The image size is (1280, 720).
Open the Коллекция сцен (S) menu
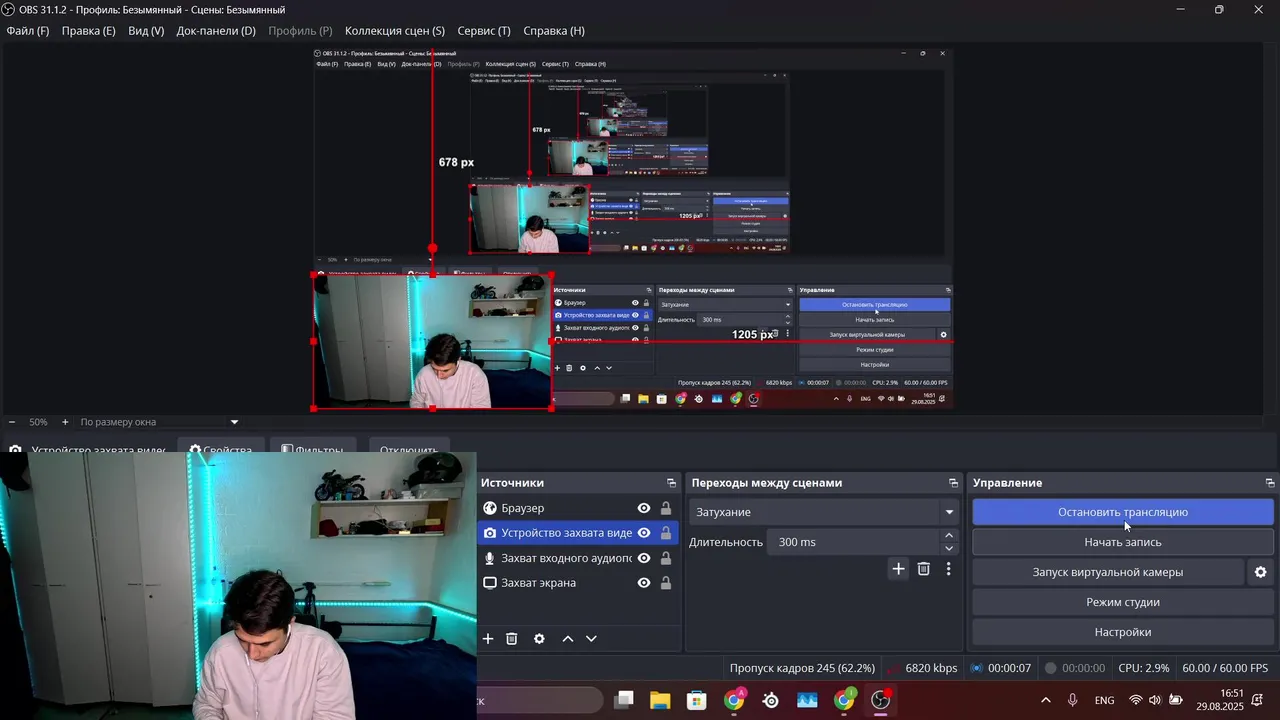pos(395,31)
